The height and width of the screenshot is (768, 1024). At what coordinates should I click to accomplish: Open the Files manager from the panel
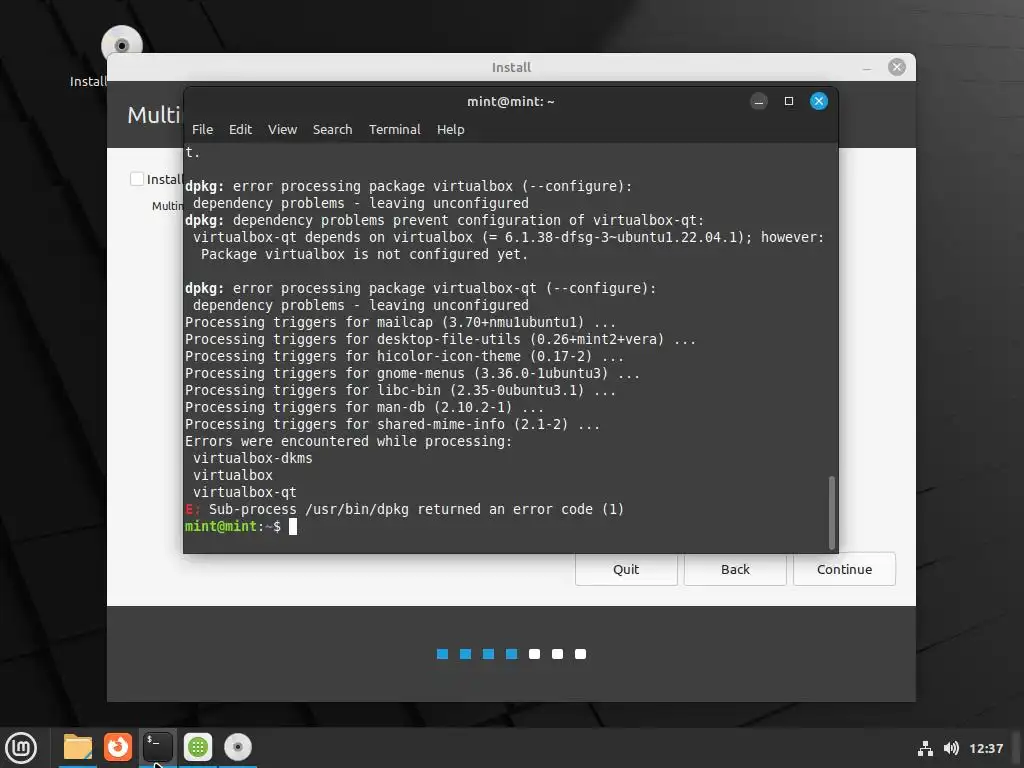pos(78,747)
